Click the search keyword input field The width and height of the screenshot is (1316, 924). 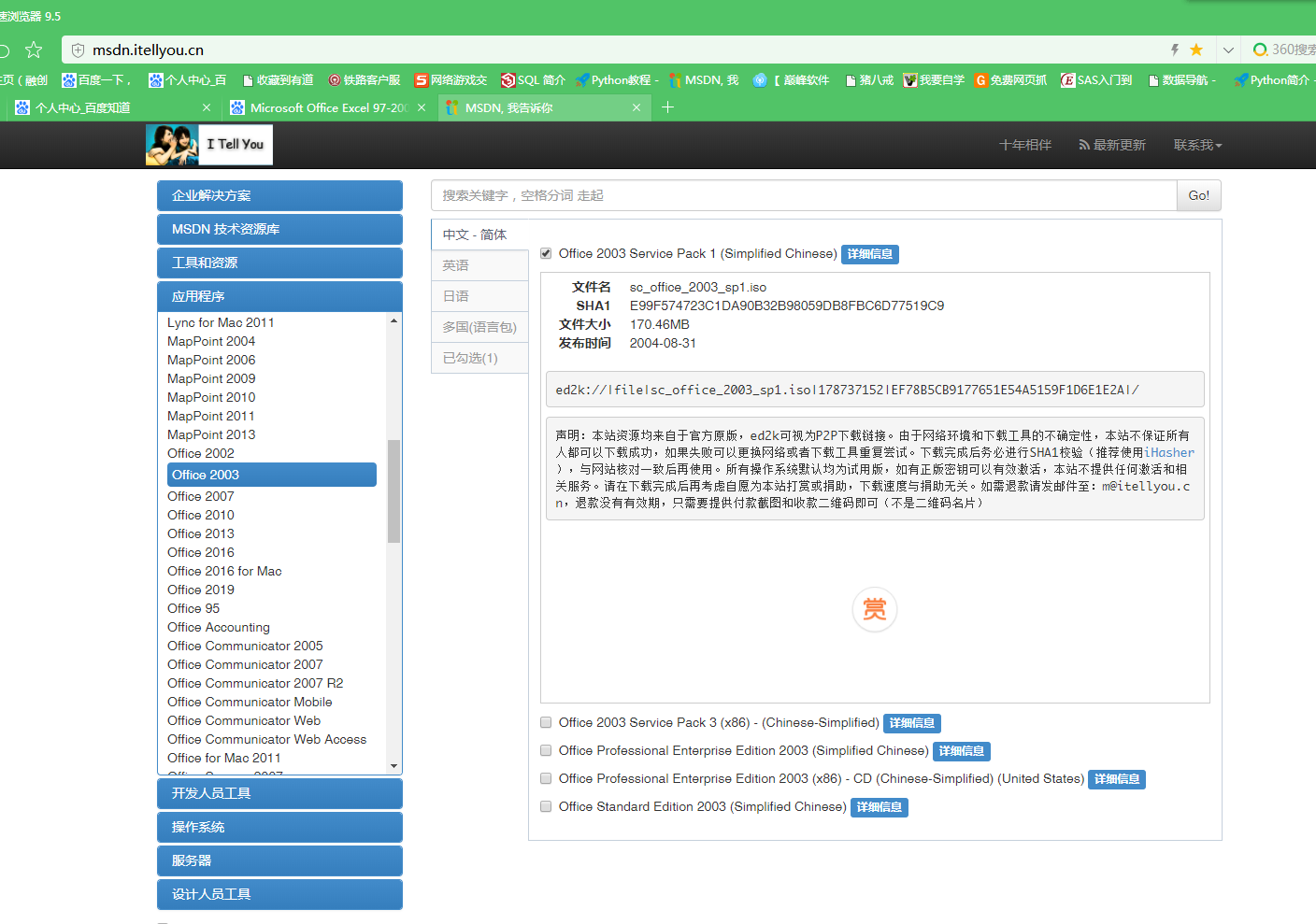(x=804, y=195)
